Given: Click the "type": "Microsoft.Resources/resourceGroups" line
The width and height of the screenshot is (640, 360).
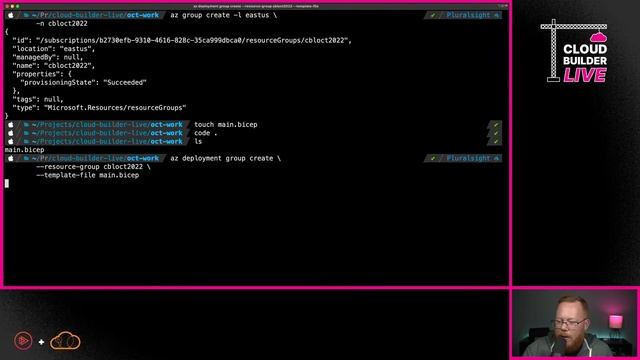Looking at the screenshot, I should (99, 108).
